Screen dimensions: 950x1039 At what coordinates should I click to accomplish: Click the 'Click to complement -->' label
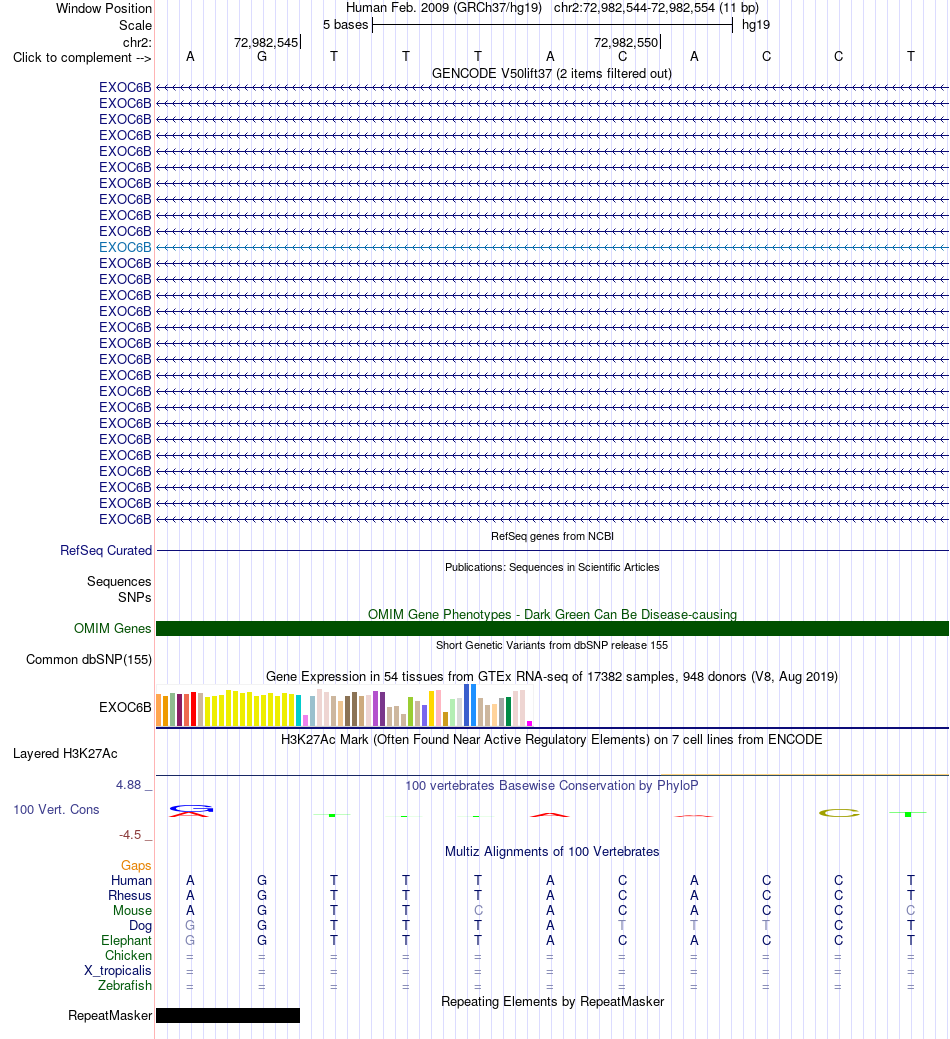[x=82, y=58]
